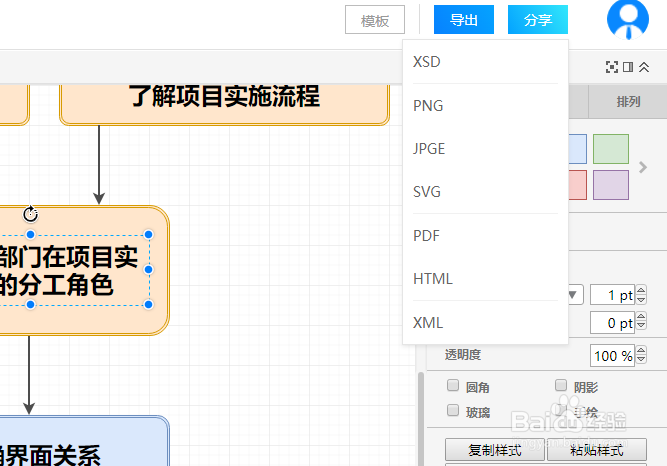Adjust the 0 pt stepper

(641, 322)
